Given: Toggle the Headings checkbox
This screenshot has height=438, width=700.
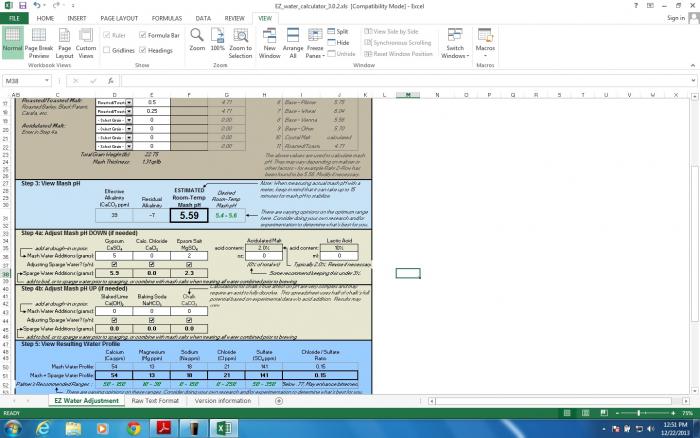Looking at the screenshot, I should point(142,50).
